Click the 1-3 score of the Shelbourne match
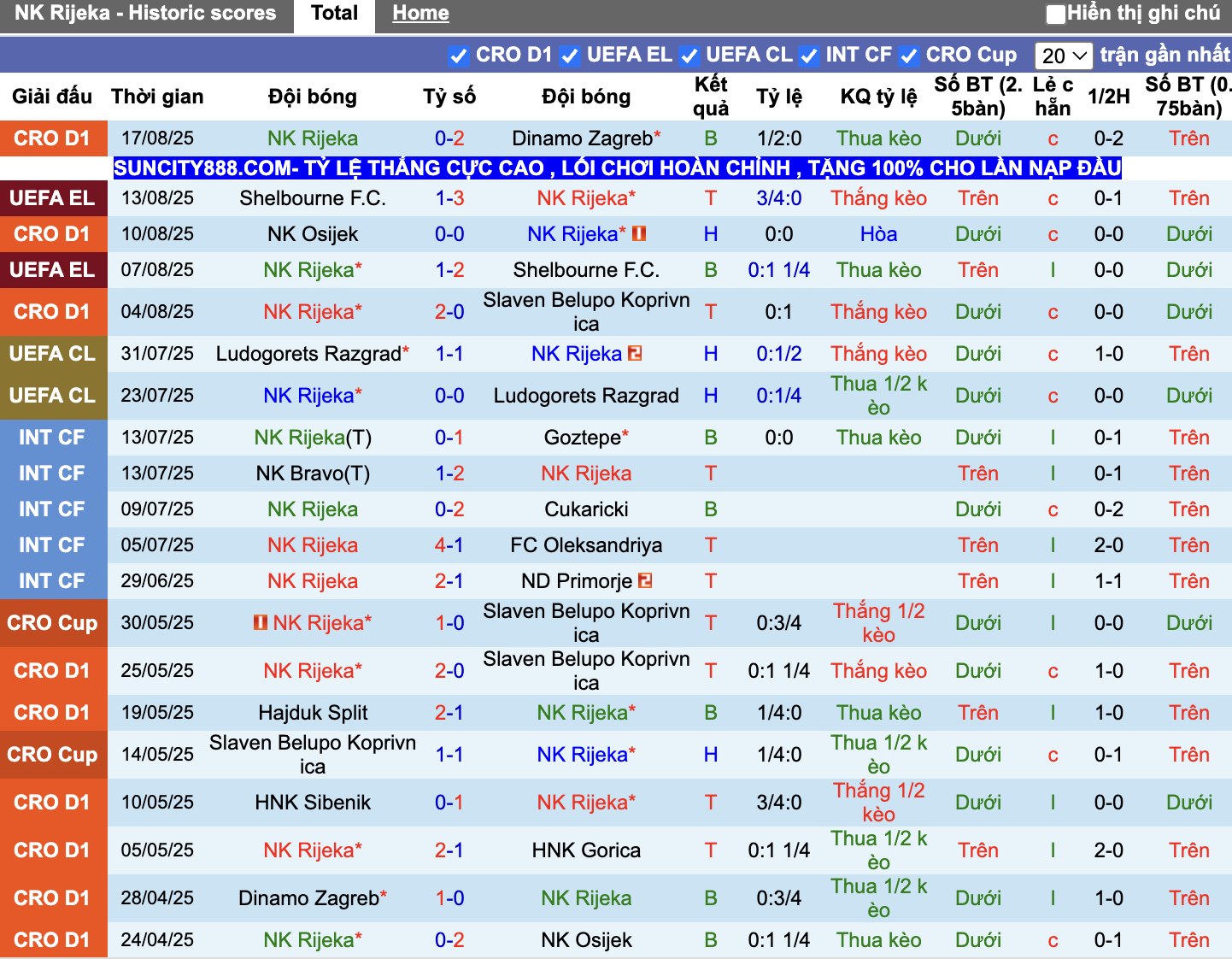Viewport: 1232px width, 959px height. coord(449,198)
